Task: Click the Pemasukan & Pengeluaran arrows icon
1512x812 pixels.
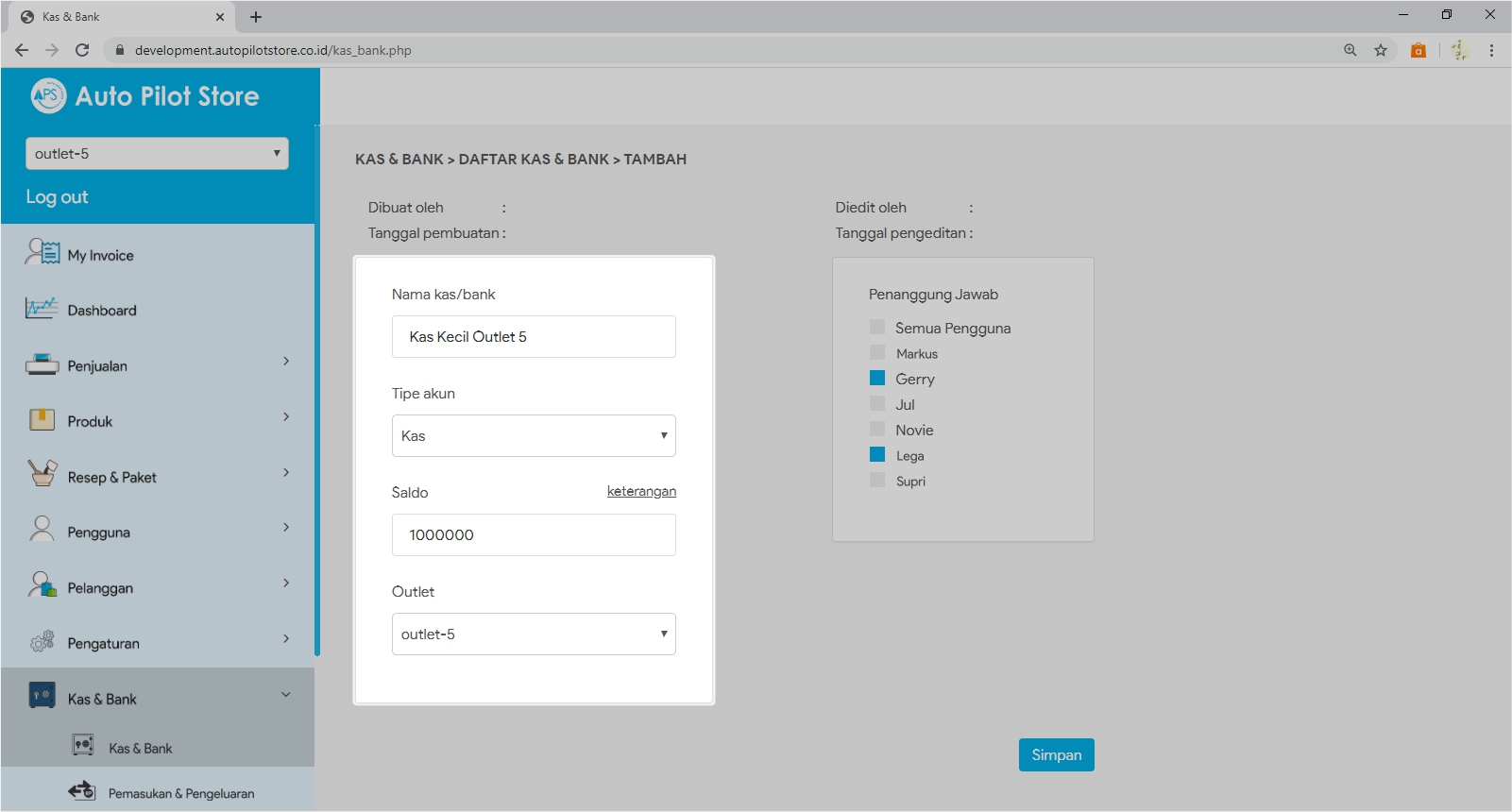Action: pyautogui.click(x=82, y=791)
